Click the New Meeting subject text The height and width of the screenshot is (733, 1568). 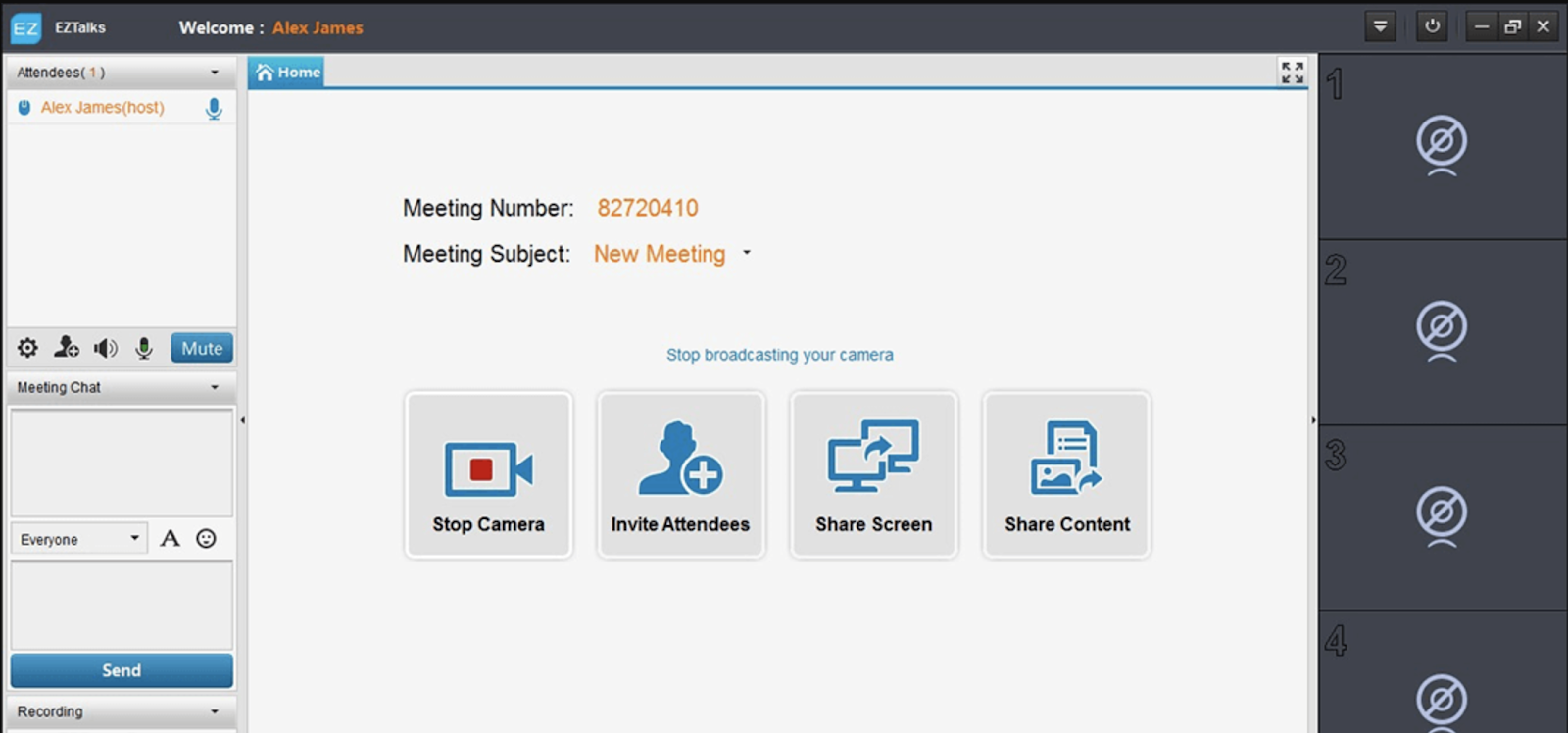point(660,254)
